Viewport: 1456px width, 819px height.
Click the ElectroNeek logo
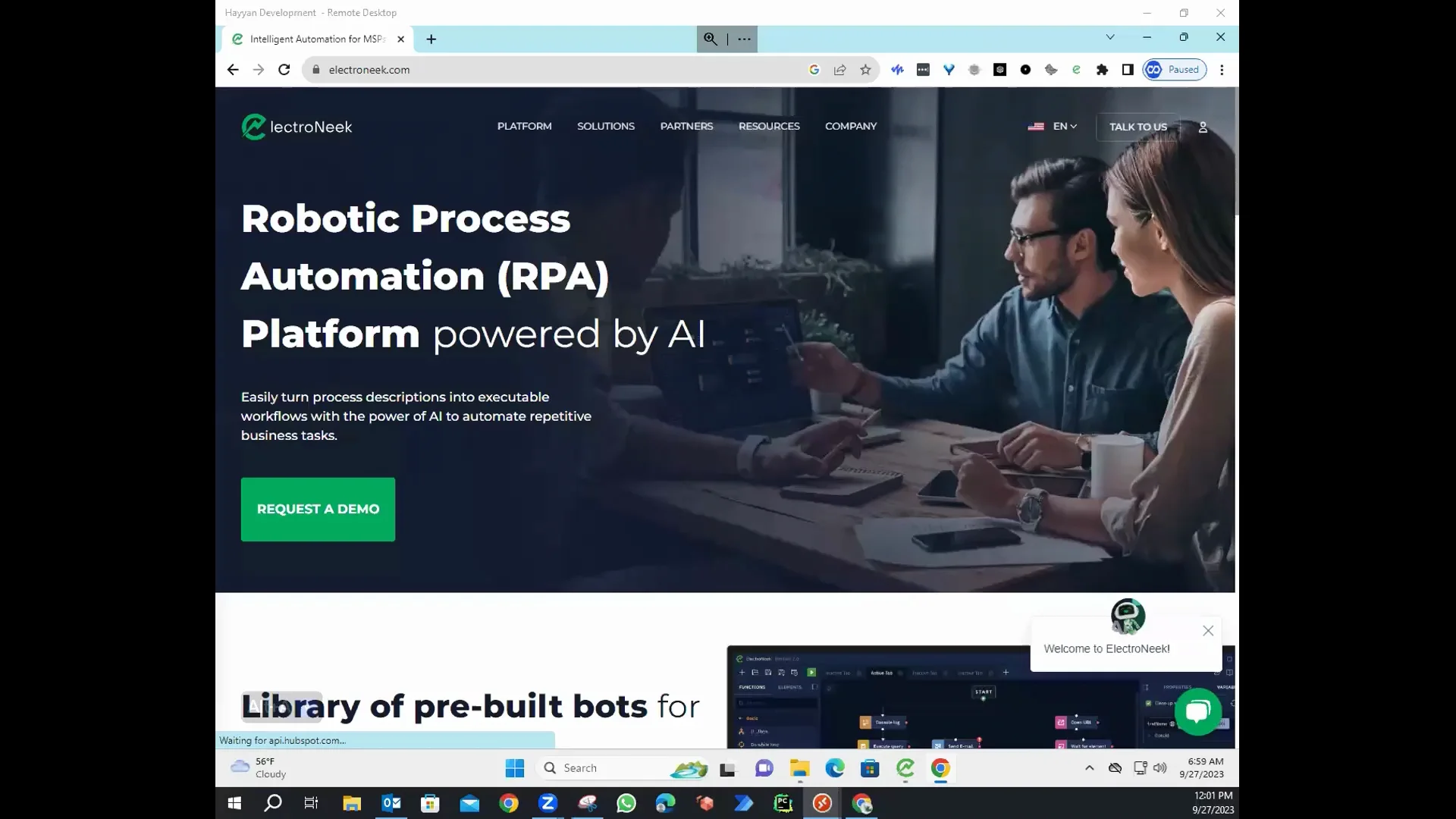[296, 127]
